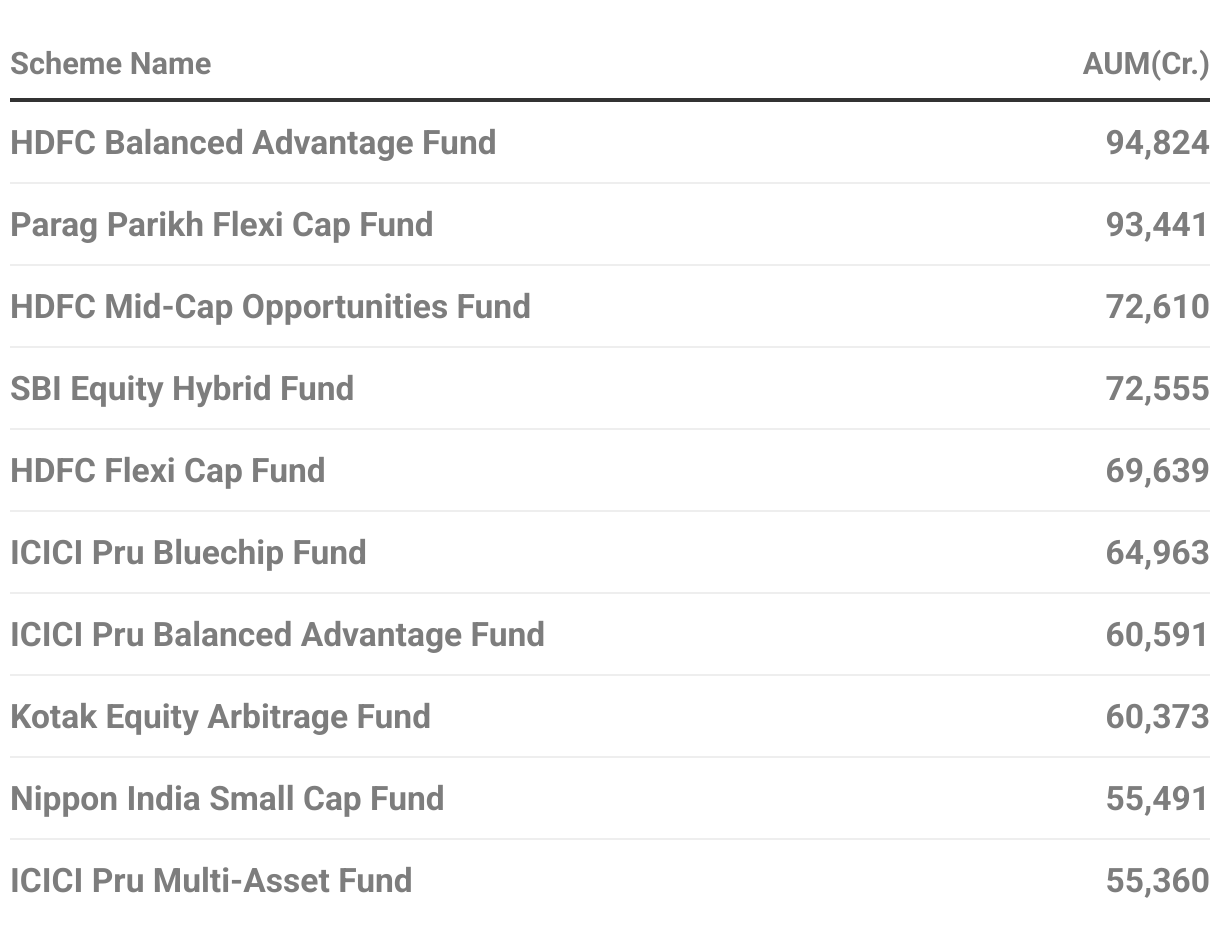Open Nippon India Small Cap Fund

[x=227, y=799]
